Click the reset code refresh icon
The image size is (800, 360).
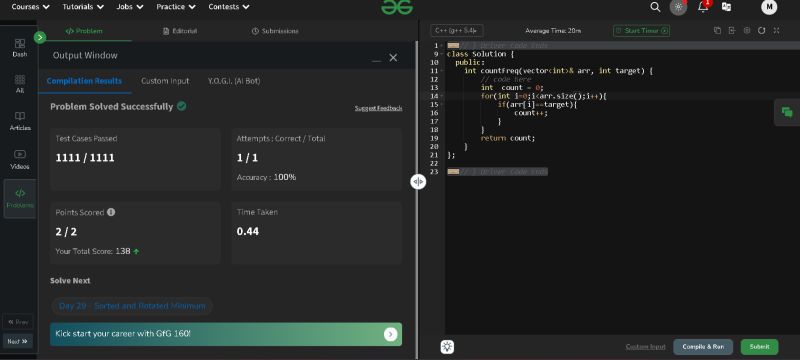(x=761, y=31)
